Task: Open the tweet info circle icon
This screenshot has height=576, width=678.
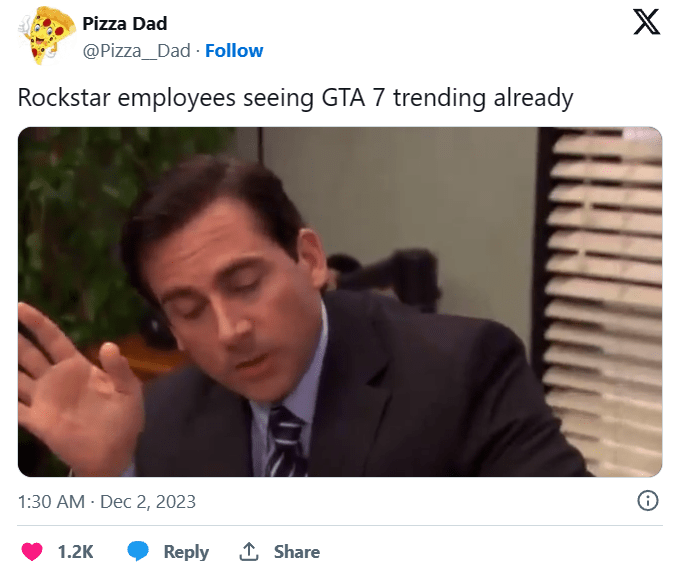Action: (647, 501)
